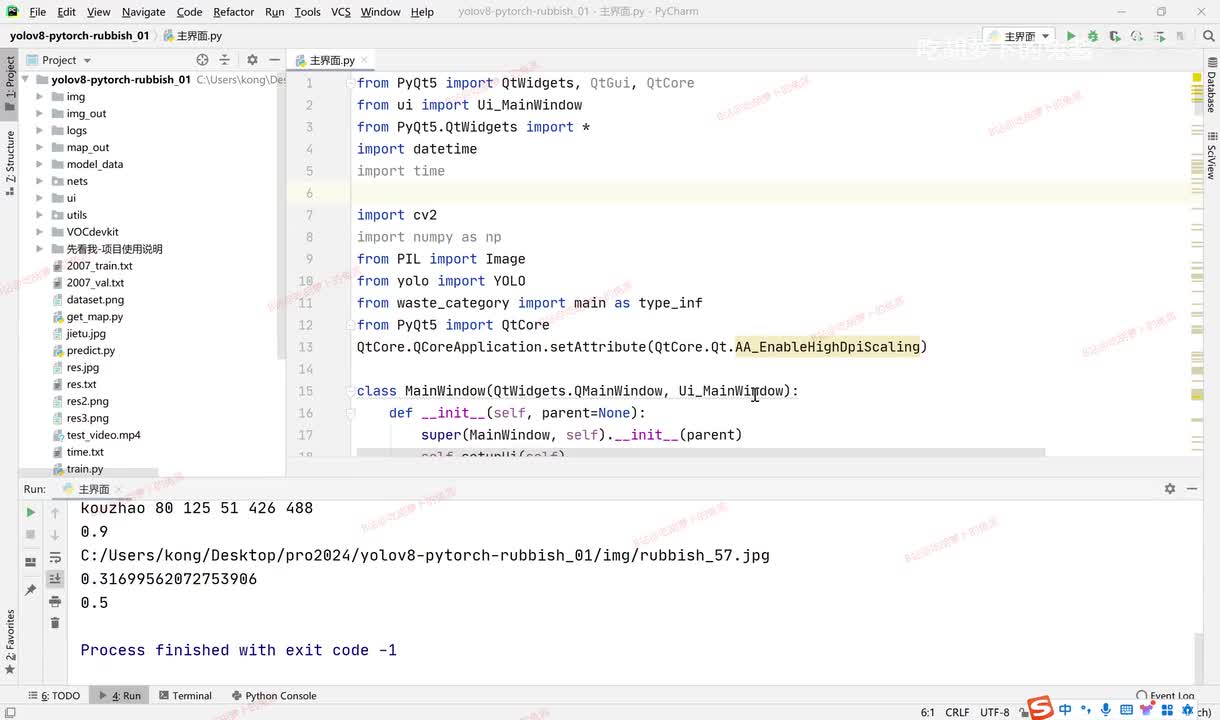Jump down the stack trace arrow
This screenshot has width=1220, height=720.
point(55,535)
